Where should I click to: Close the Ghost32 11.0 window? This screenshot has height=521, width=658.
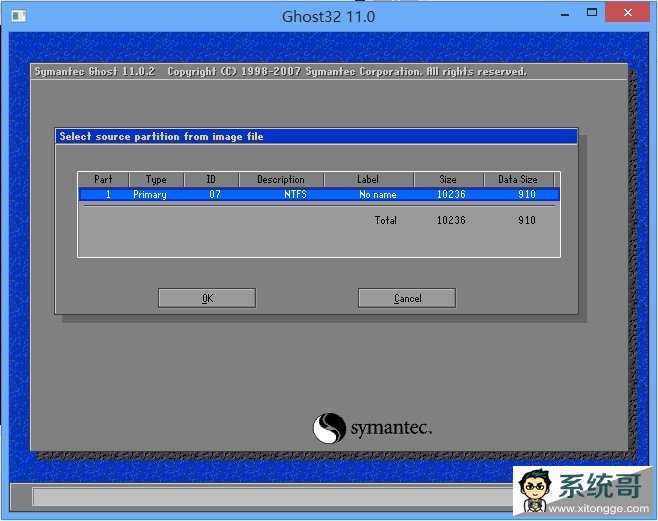click(627, 13)
